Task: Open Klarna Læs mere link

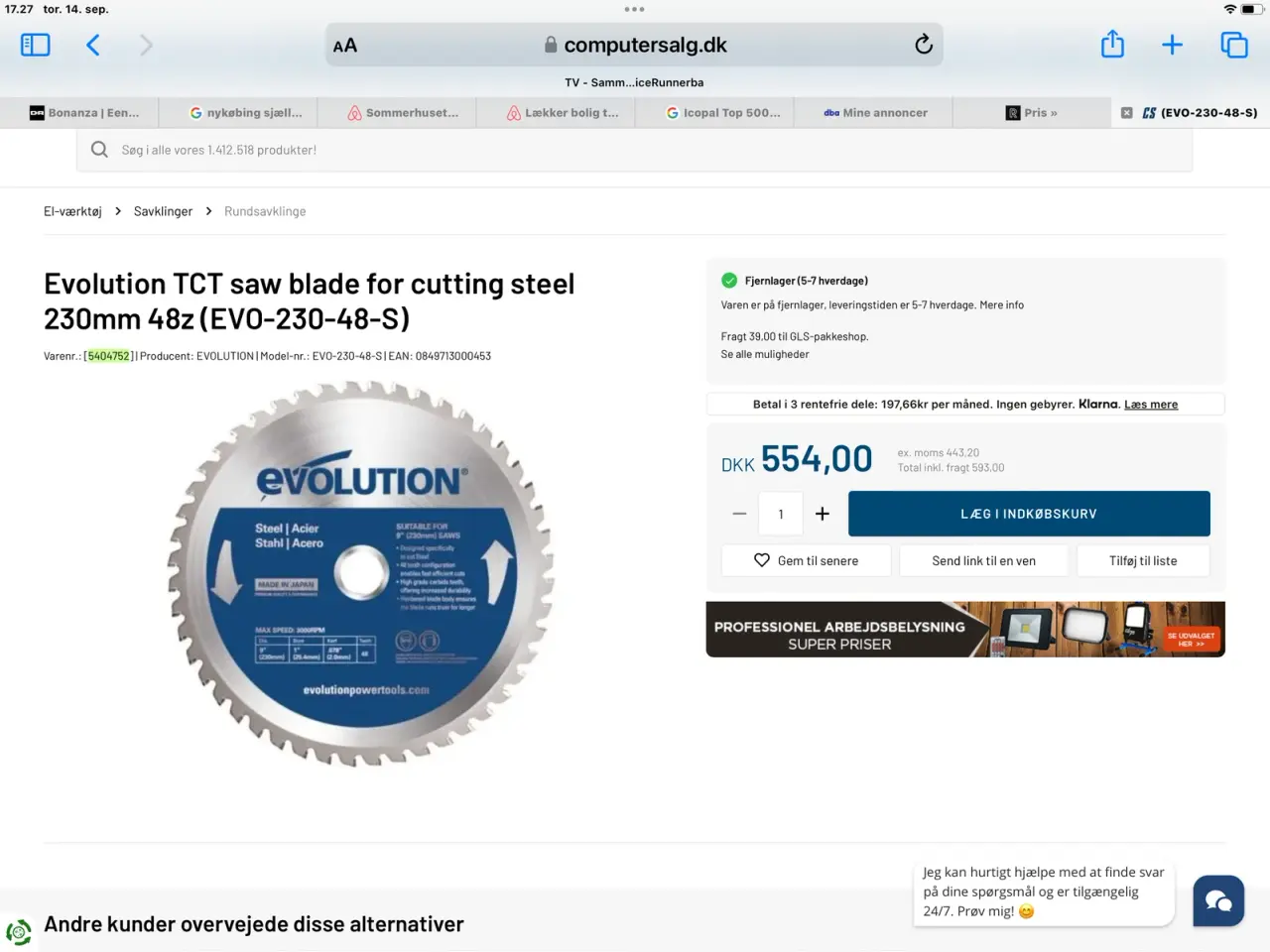Action: (1151, 405)
